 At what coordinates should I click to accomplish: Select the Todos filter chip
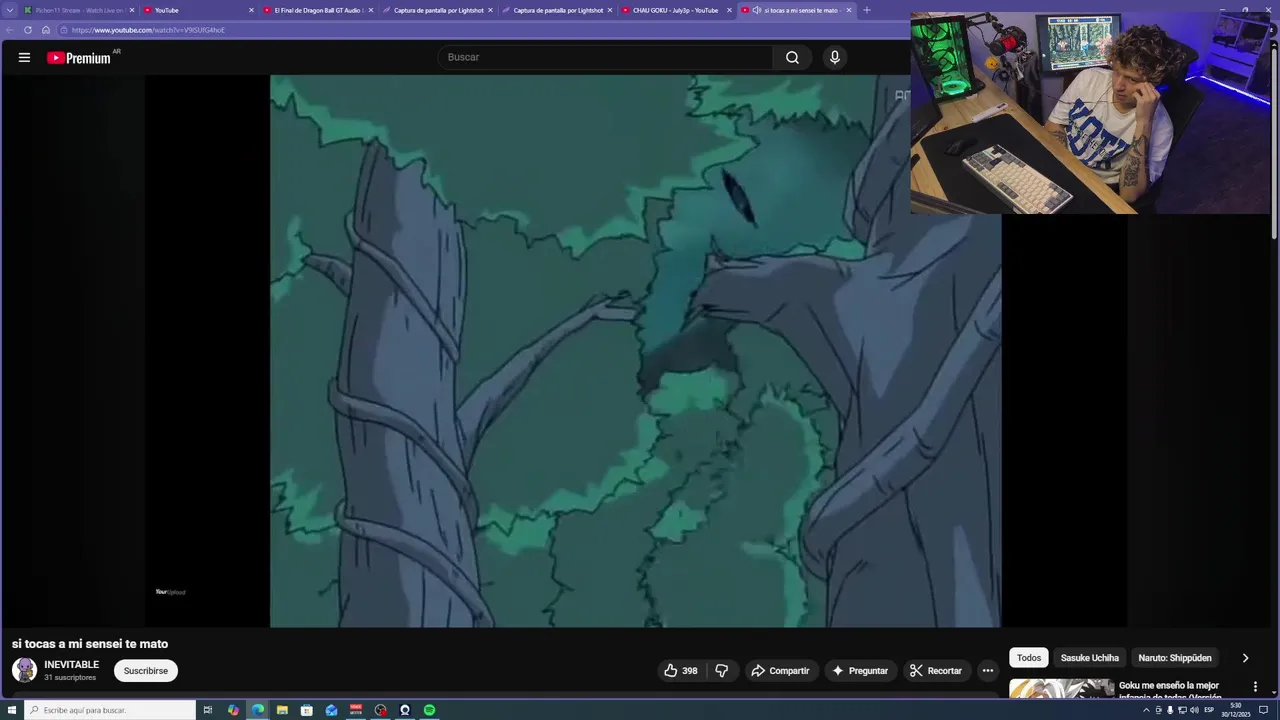pyautogui.click(x=1029, y=658)
